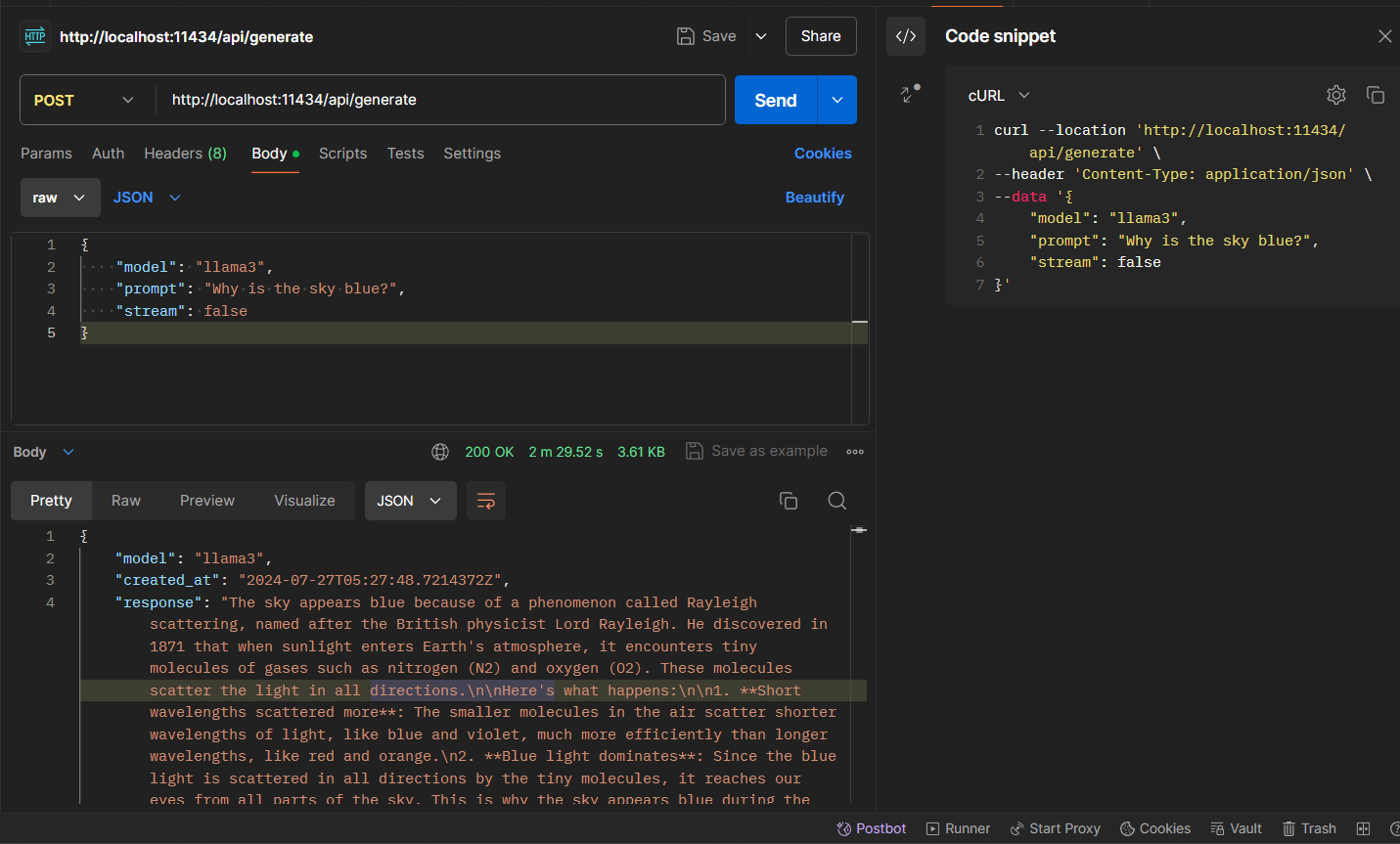Open the response JSON format dropdown
Image resolution: width=1400 pixels, height=844 pixels.
(x=410, y=501)
